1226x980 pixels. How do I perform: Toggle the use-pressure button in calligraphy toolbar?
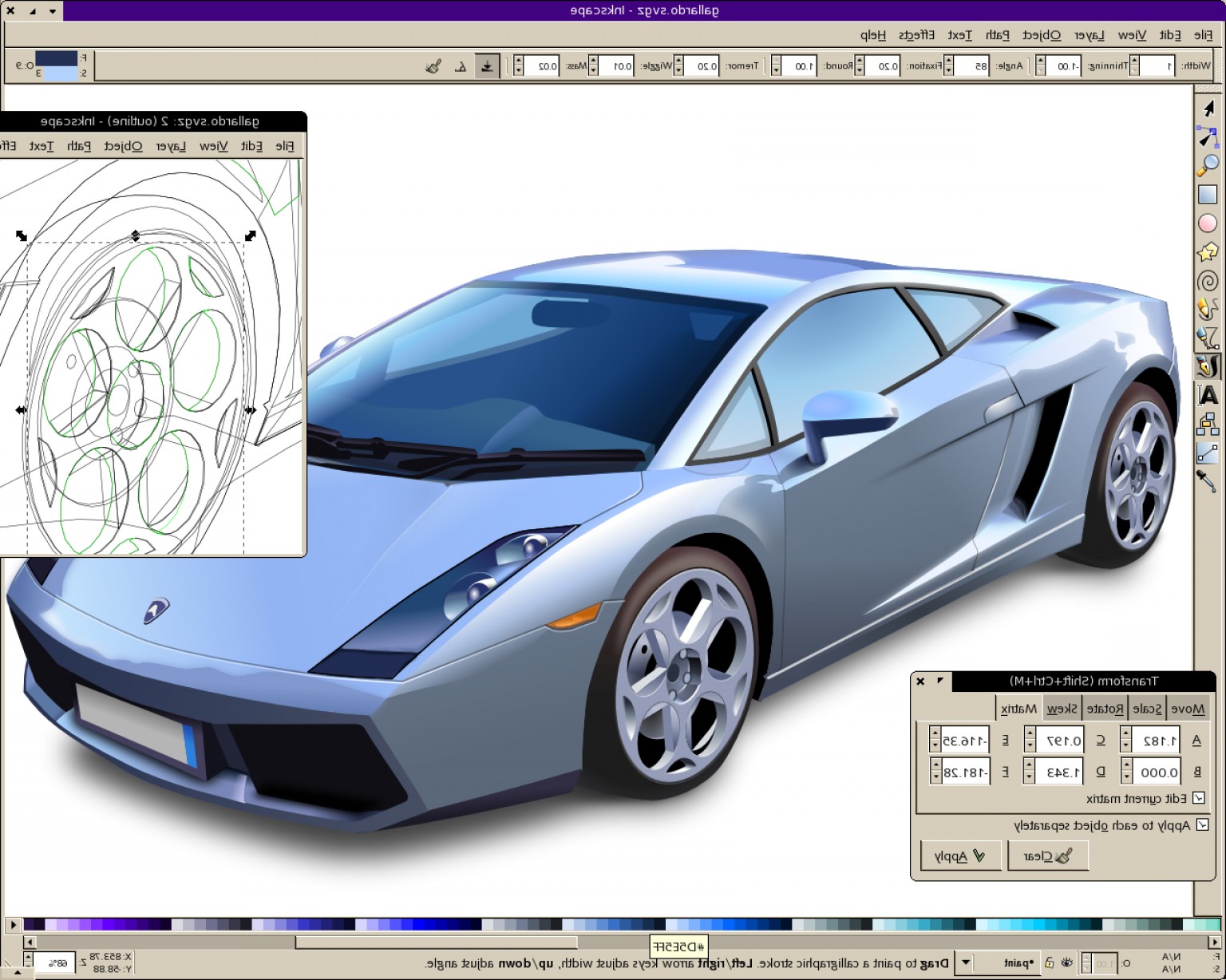[x=487, y=66]
